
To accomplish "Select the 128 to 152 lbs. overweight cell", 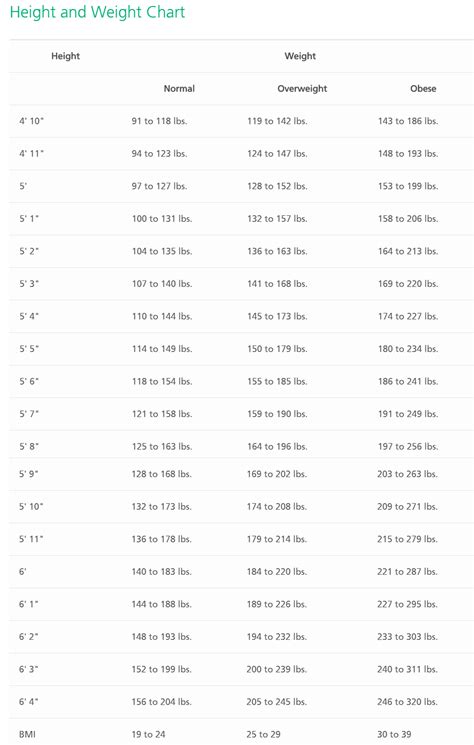I will point(277,186).
